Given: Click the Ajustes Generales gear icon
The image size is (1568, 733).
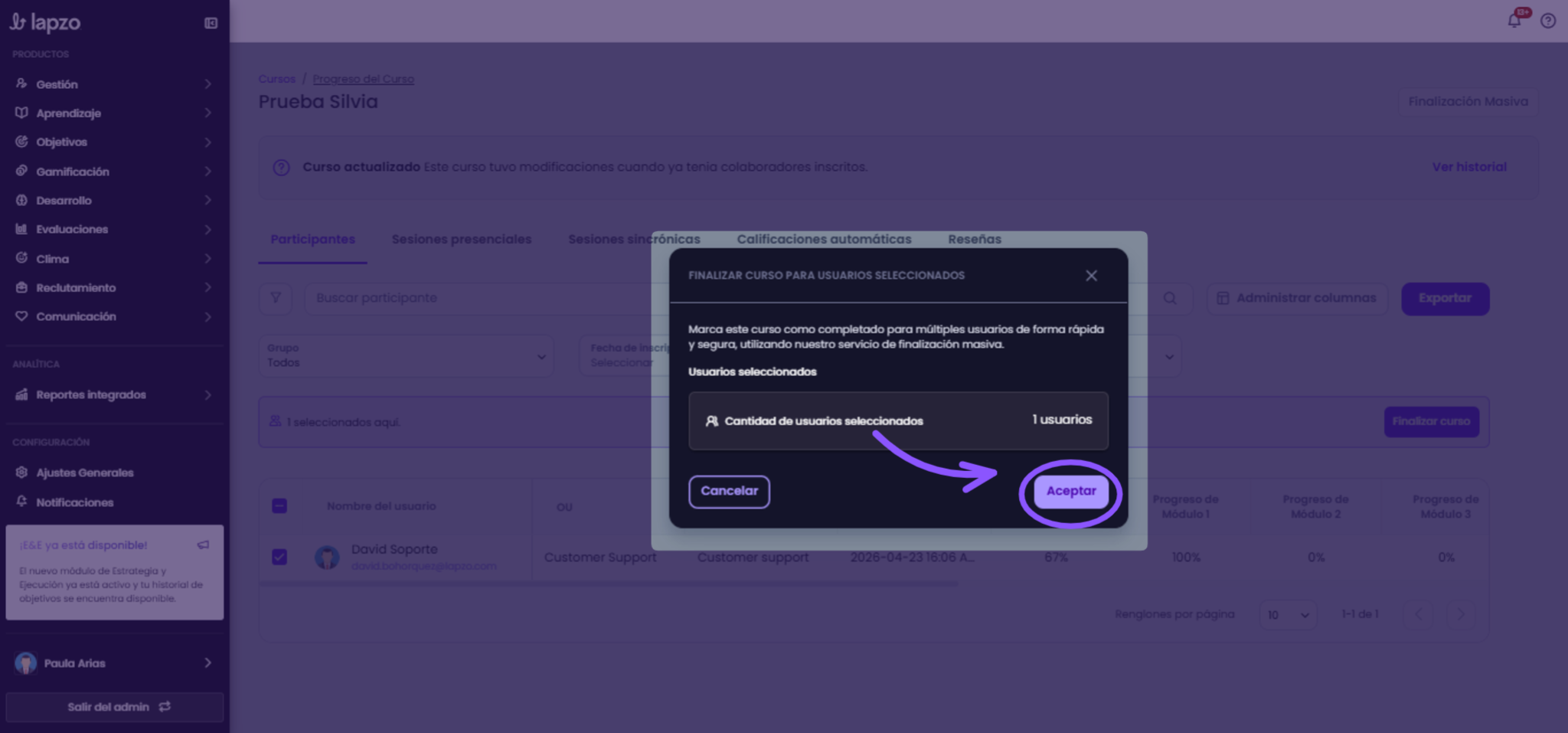Looking at the screenshot, I should coord(21,473).
